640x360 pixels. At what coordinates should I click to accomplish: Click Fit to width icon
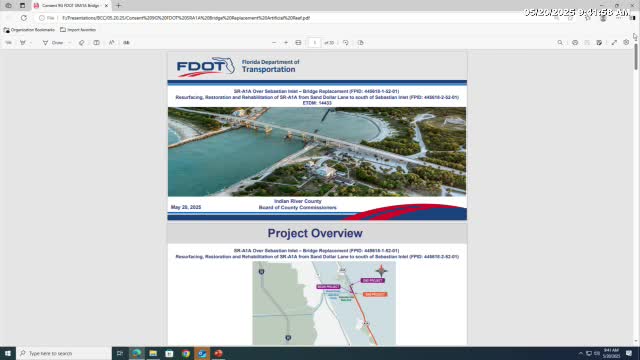pos(298,42)
